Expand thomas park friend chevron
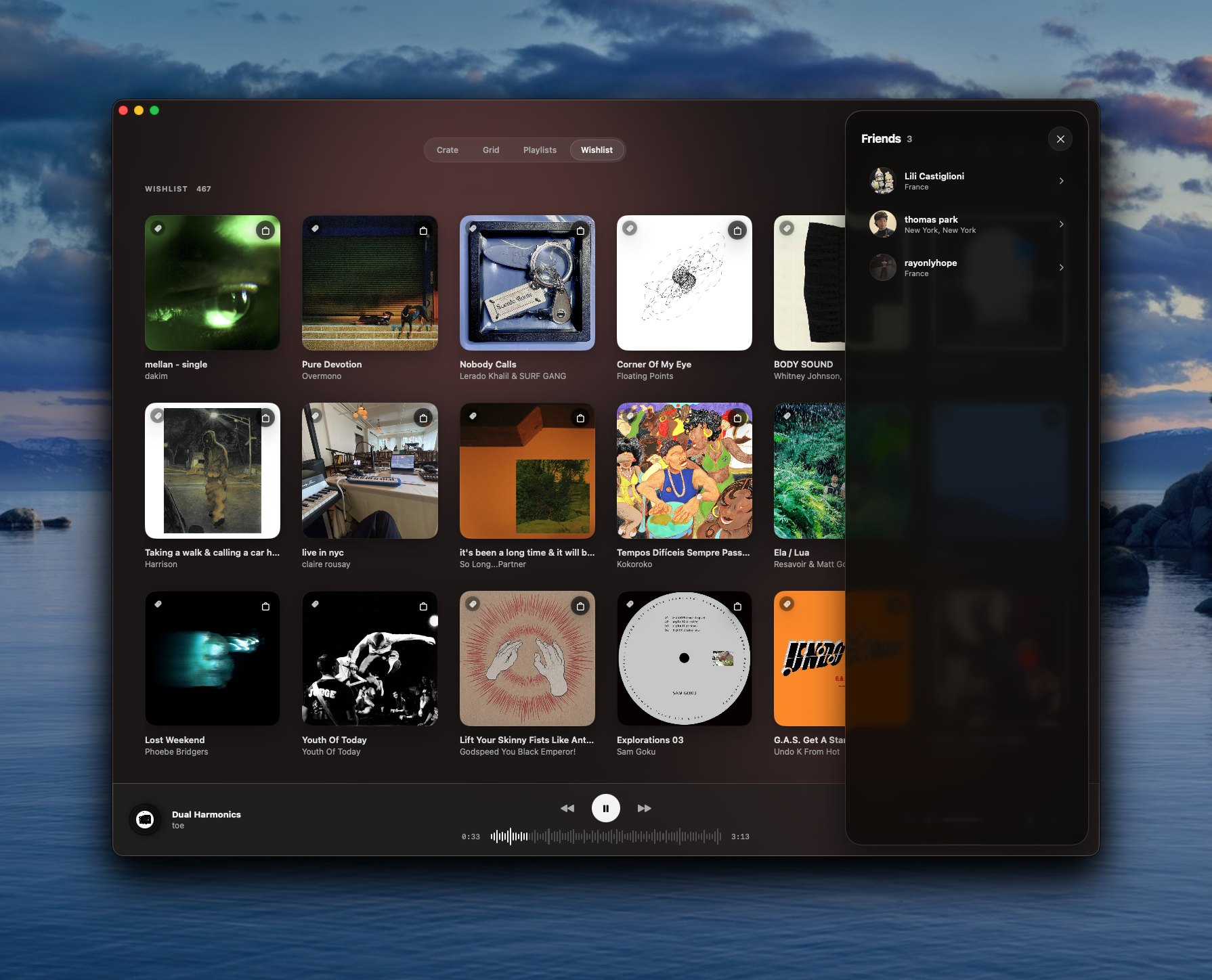 click(1061, 224)
